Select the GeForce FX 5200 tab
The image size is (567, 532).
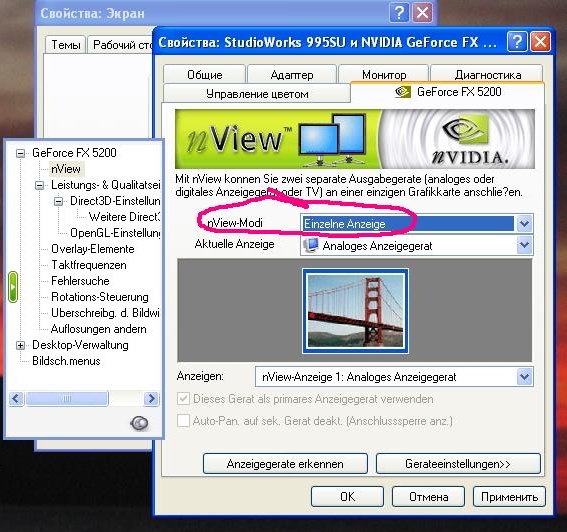(448, 92)
